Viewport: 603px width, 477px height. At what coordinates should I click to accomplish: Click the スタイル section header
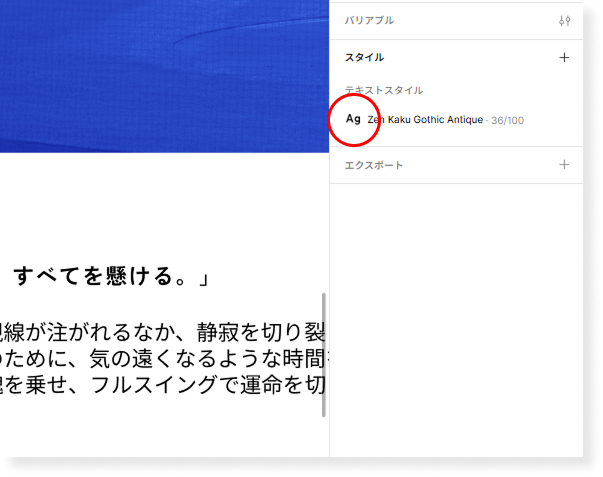[x=364, y=57]
